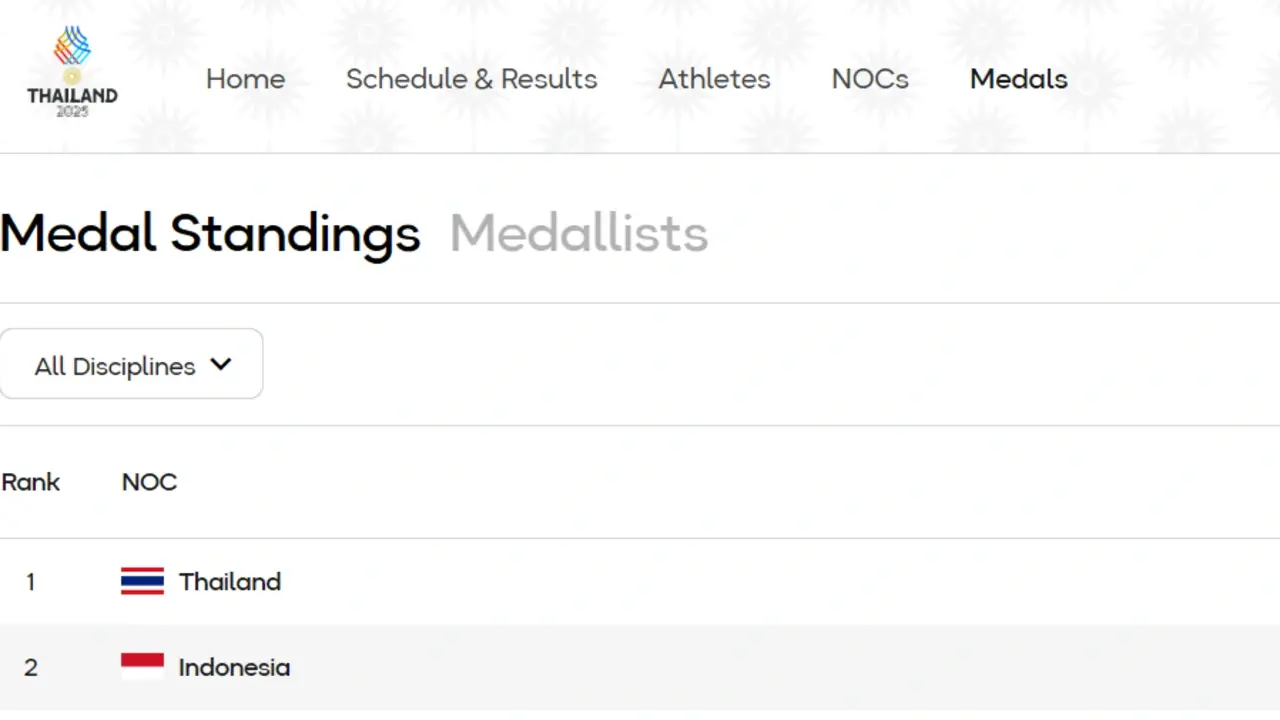Go to the NOCs page
The width and height of the screenshot is (1280, 720).
tap(869, 79)
